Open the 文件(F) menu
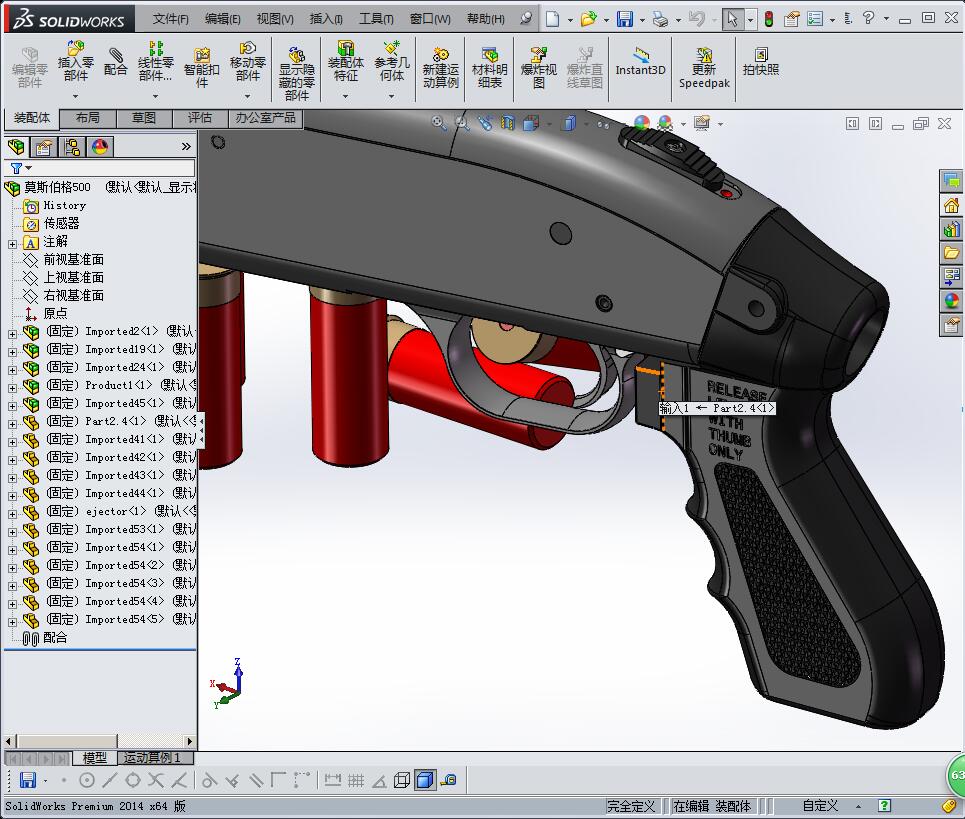965x819 pixels. click(170, 19)
